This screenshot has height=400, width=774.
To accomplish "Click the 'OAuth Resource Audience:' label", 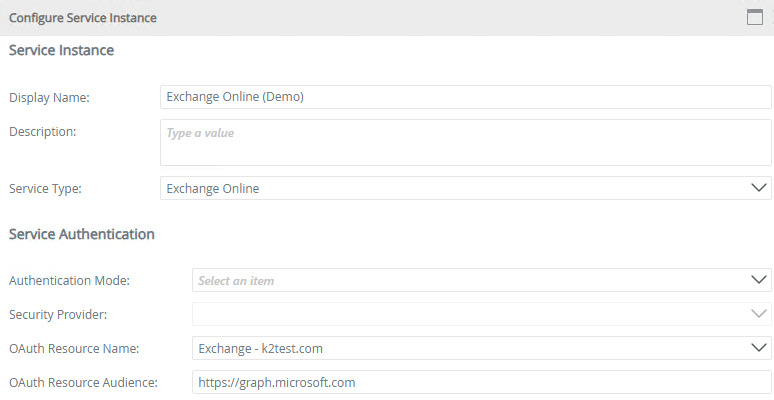I will click(83, 383).
